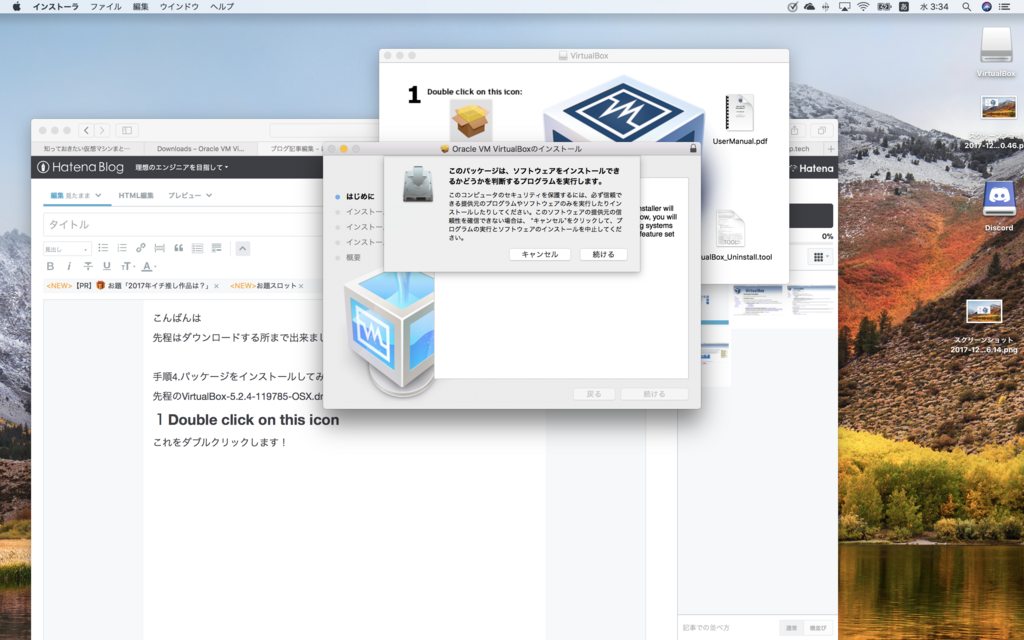Image resolution: width=1024 pixels, height=640 pixels.
Task: Select screenshot 2017-12...0.46.png thumbnail on desktop
Action: pos(999,107)
